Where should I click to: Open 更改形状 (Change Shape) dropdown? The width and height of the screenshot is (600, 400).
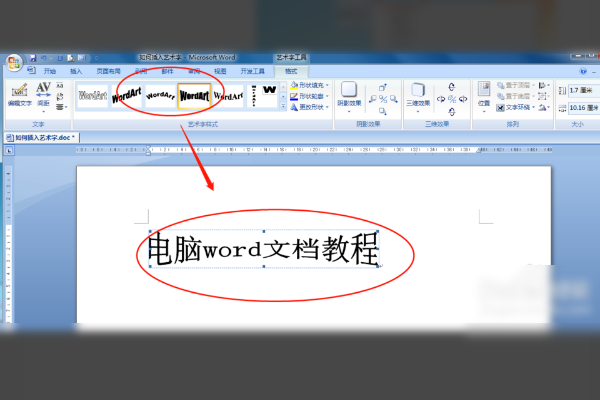[x=310, y=107]
